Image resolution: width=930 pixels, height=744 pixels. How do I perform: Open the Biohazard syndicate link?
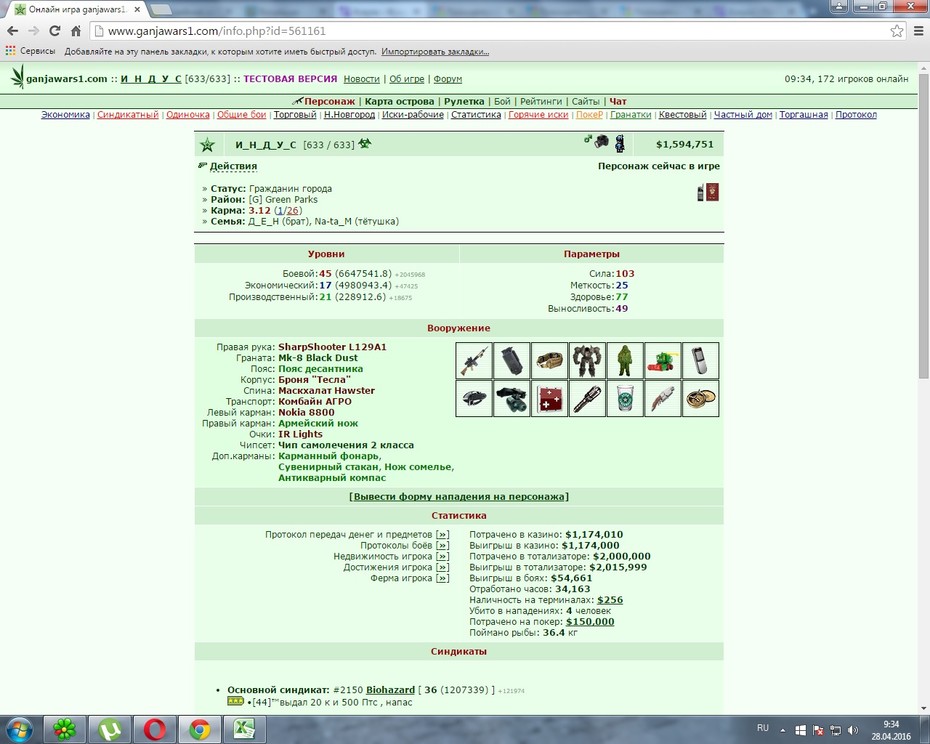[390, 690]
